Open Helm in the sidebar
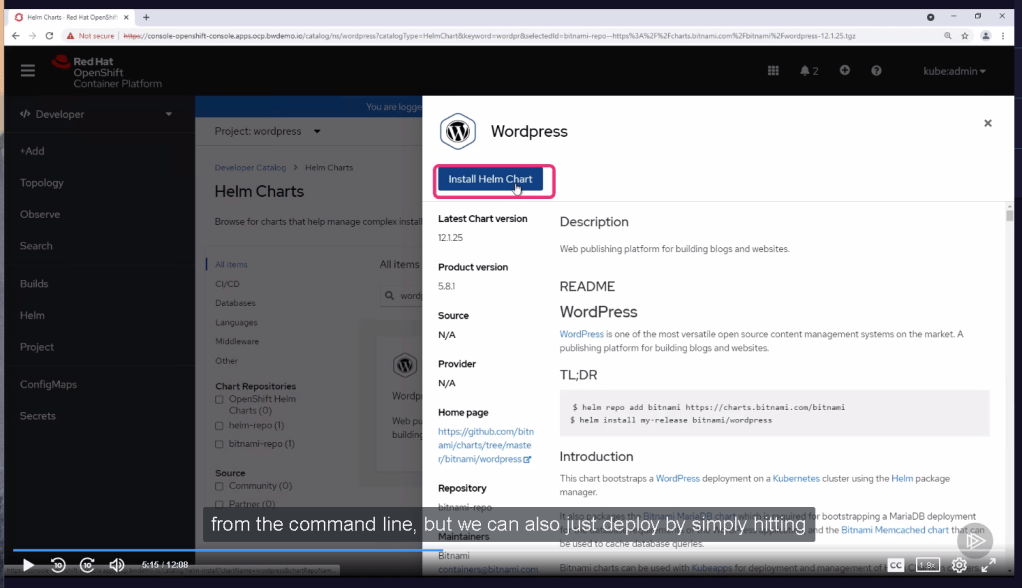The height and width of the screenshot is (588, 1022). [x=32, y=316]
